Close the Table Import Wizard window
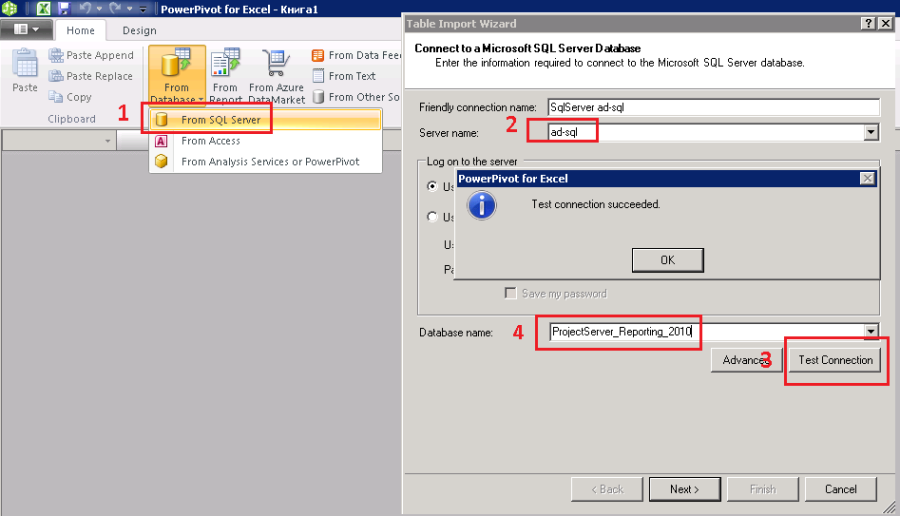 (x=886, y=23)
